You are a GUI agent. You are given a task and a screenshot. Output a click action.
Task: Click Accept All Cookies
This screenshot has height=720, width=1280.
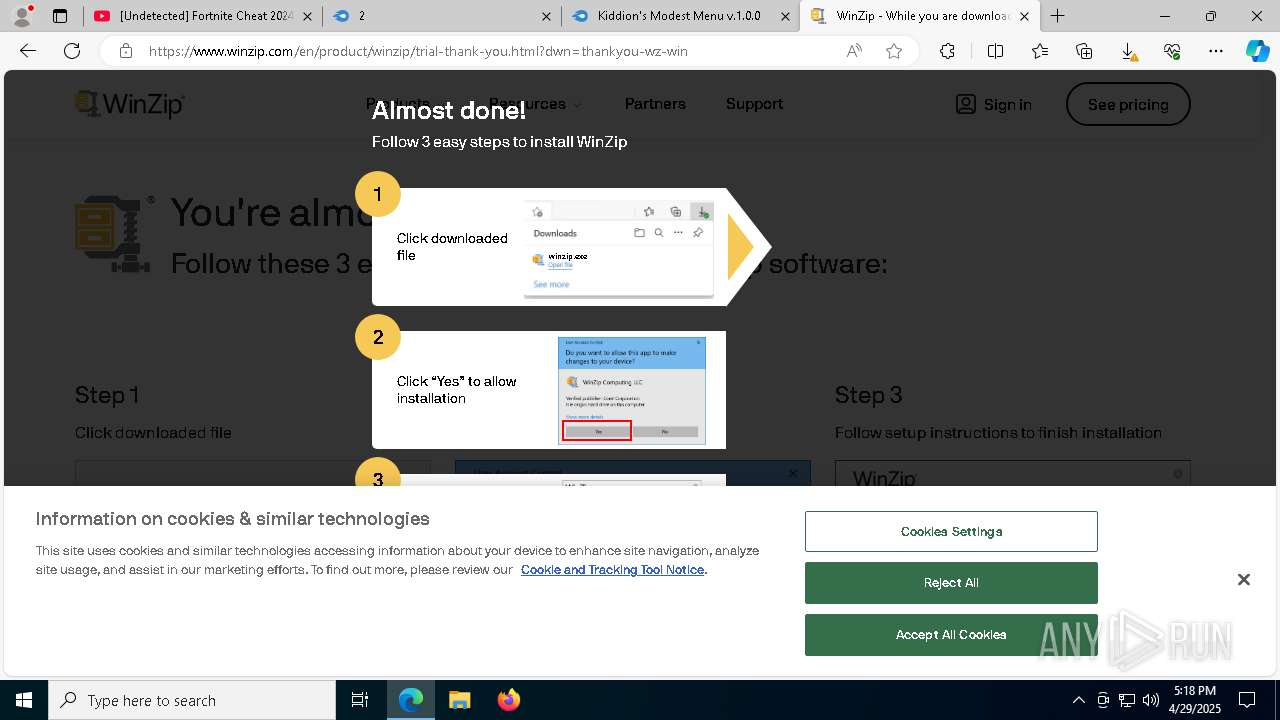click(x=951, y=635)
